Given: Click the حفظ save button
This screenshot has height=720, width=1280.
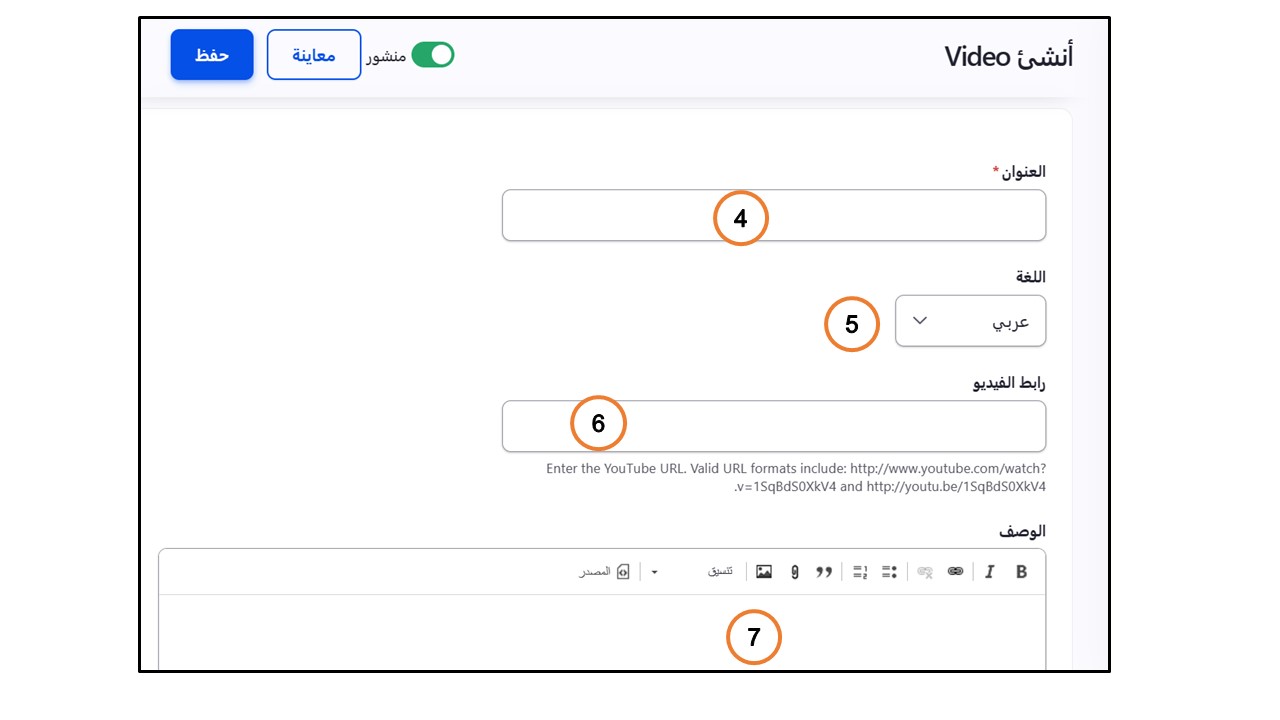Looking at the screenshot, I should click(212, 55).
